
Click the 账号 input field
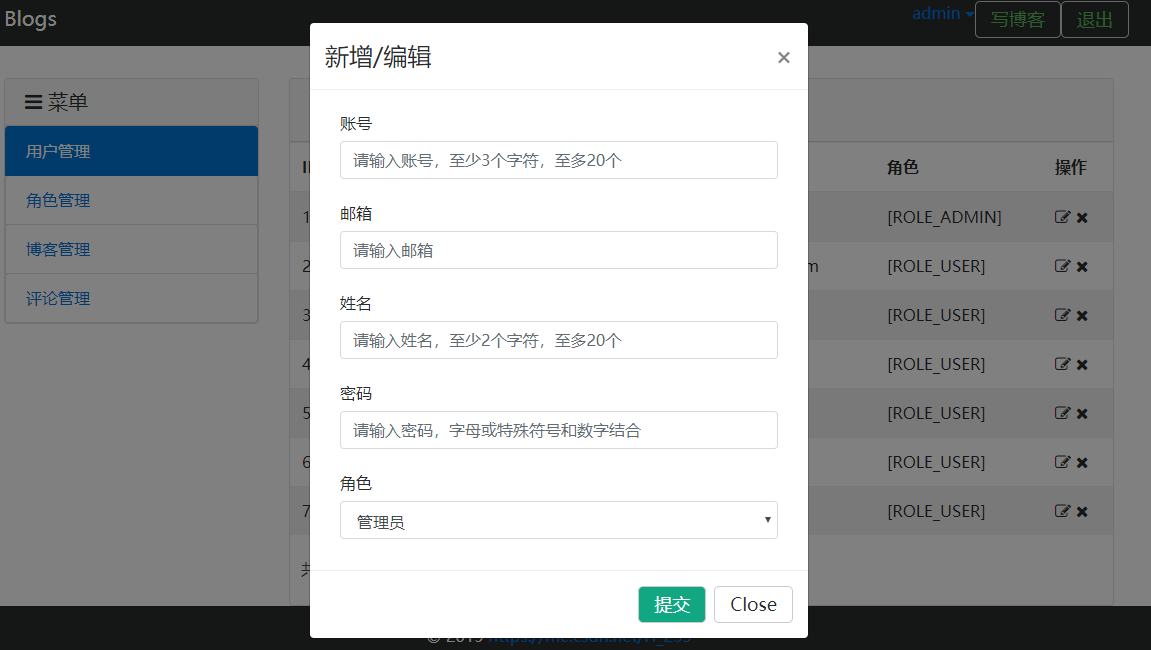559,160
